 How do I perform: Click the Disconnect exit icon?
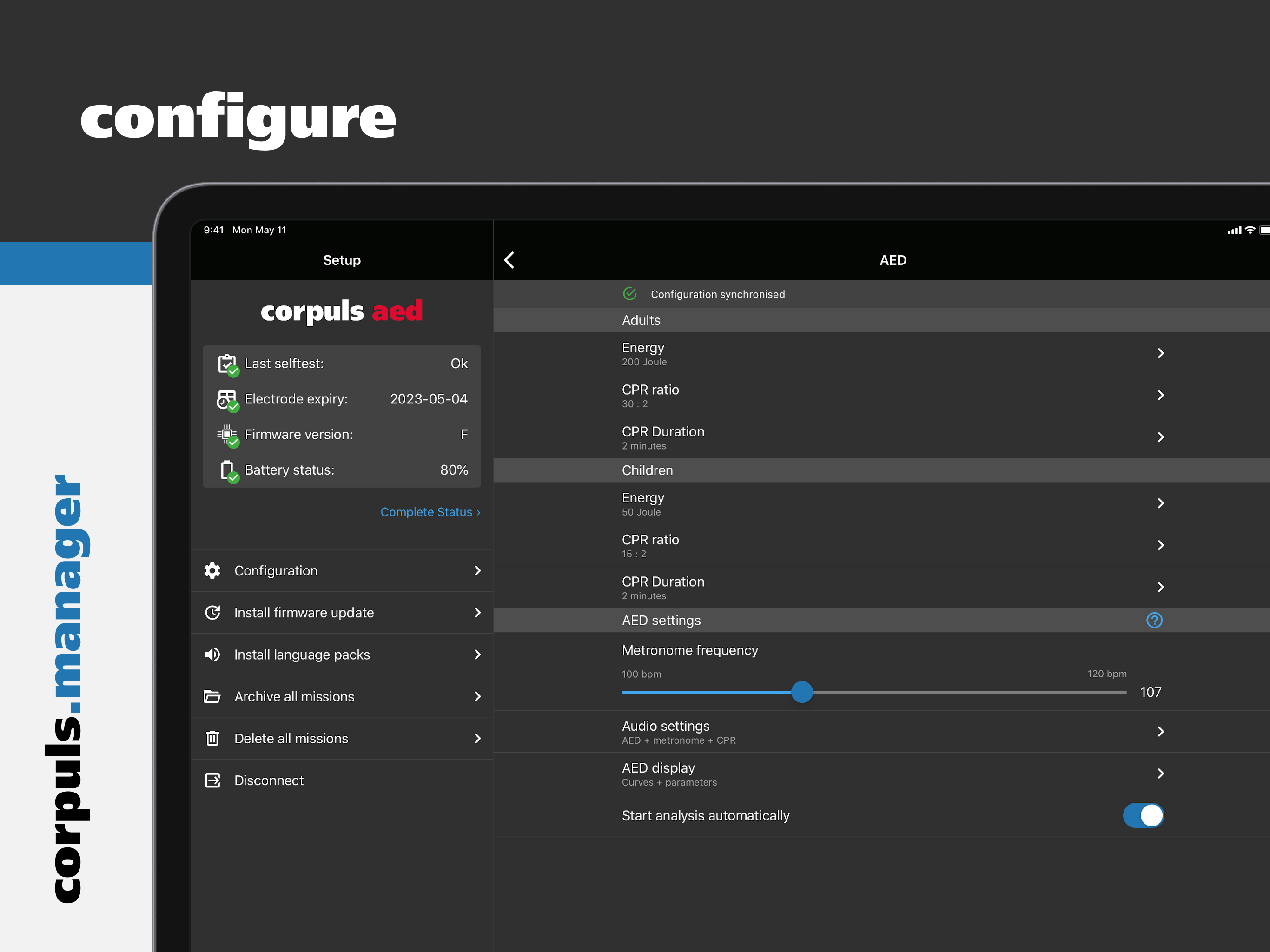tap(212, 780)
